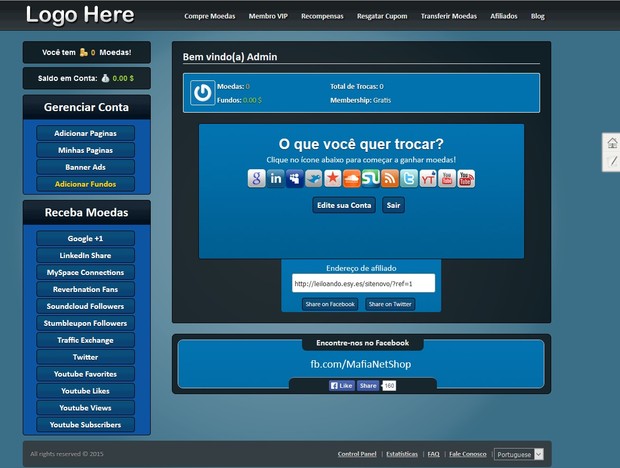Click the FAQ footer link
The width and height of the screenshot is (620, 468).
433,454
